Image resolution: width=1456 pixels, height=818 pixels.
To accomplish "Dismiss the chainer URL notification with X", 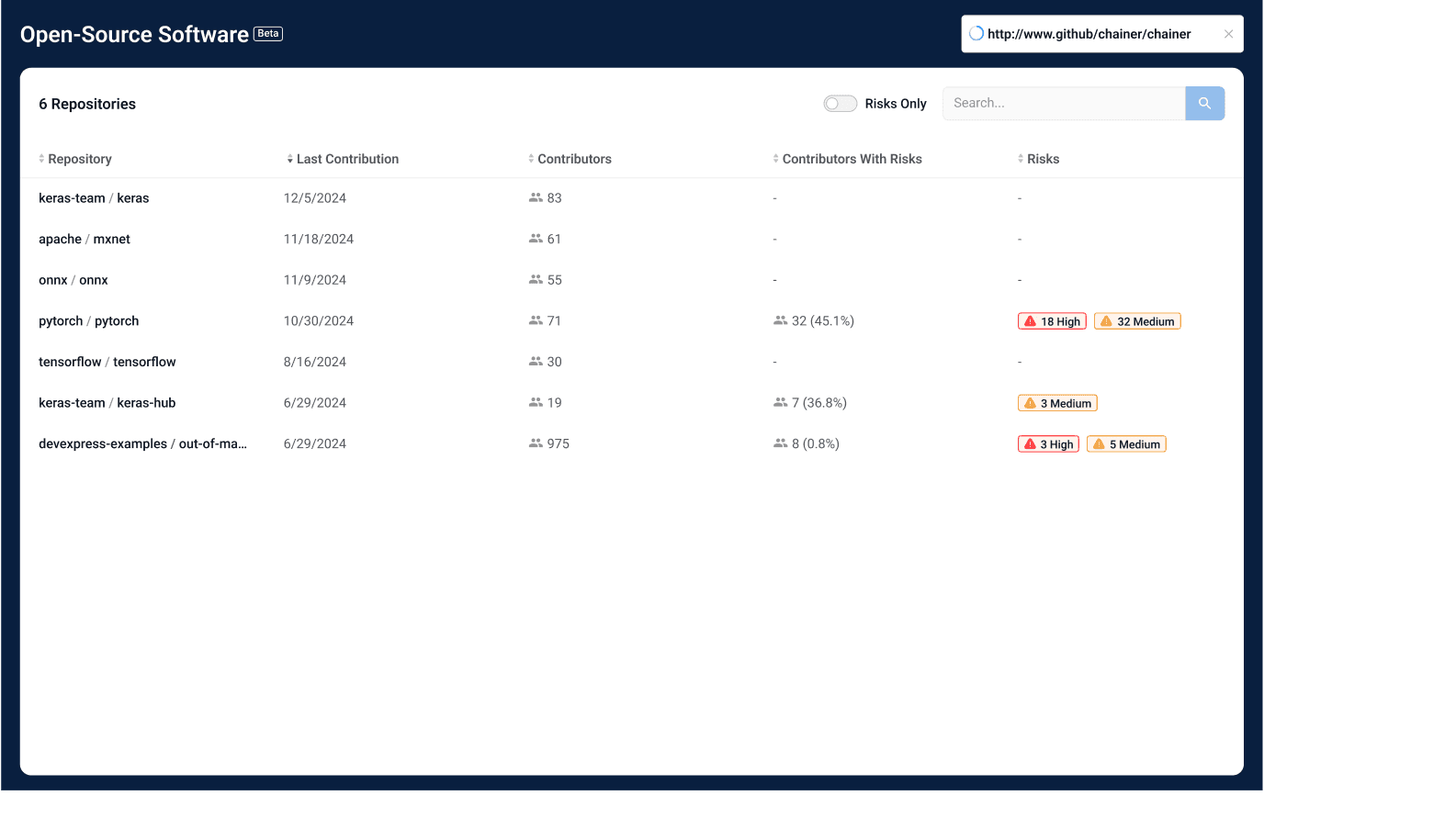I will coord(1228,34).
